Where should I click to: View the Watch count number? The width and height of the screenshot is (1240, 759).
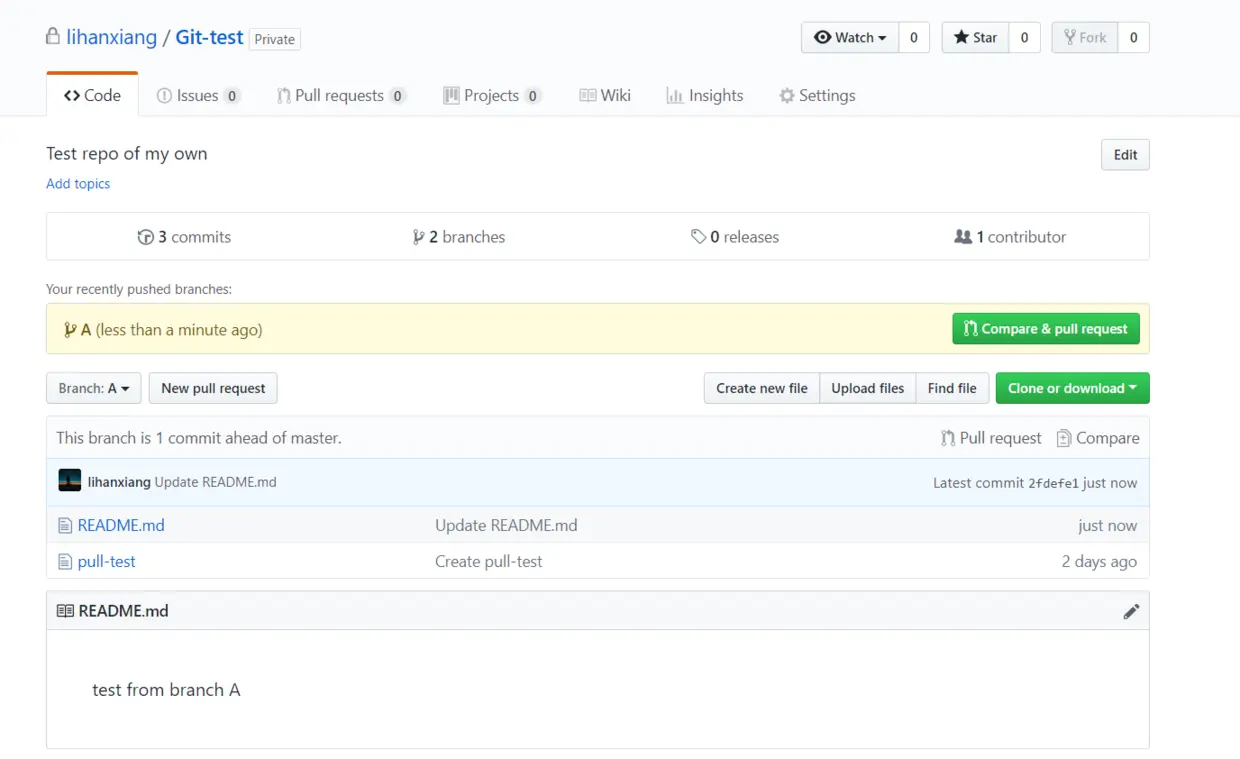pyautogui.click(x=913, y=38)
